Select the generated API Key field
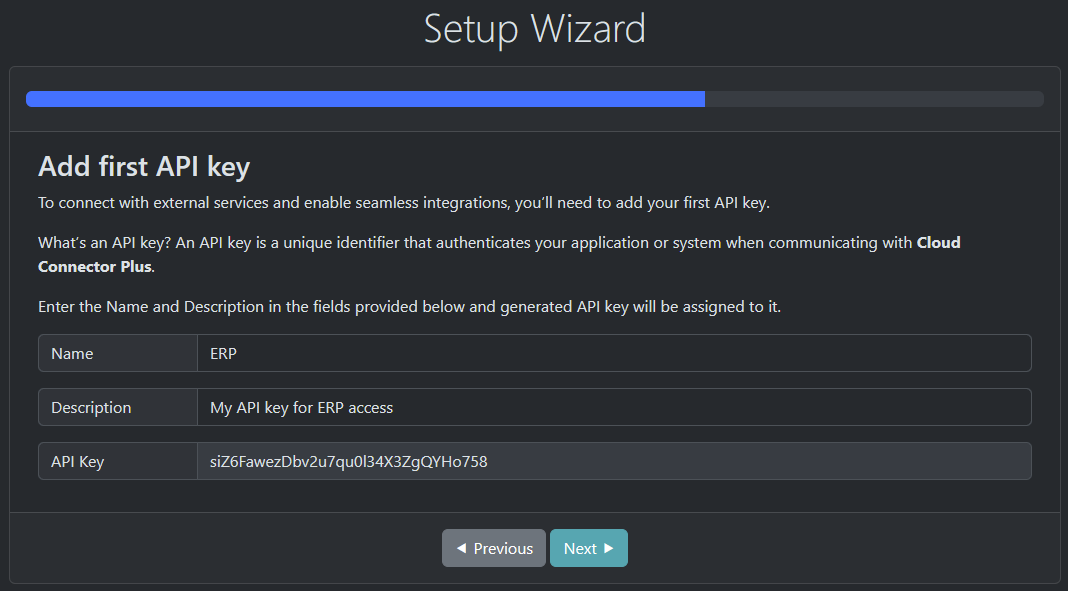The width and height of the screenshot is (1068, 591). [x=613, y=461]
